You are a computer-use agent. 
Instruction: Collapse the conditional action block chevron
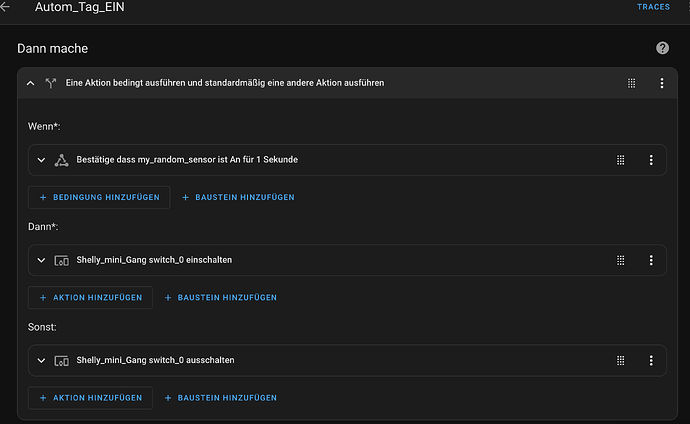pos(30,83)
